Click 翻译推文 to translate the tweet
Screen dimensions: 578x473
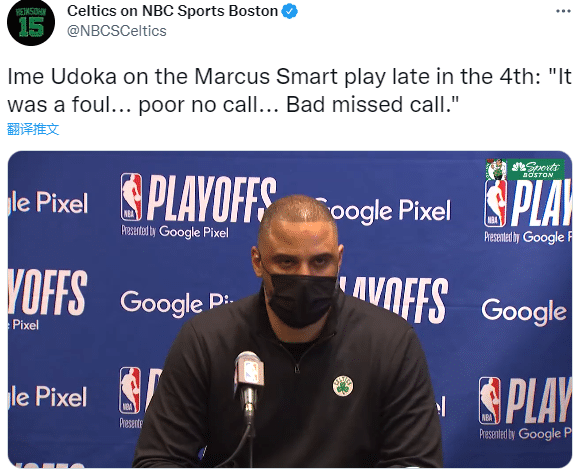click(x=33, y=129)
